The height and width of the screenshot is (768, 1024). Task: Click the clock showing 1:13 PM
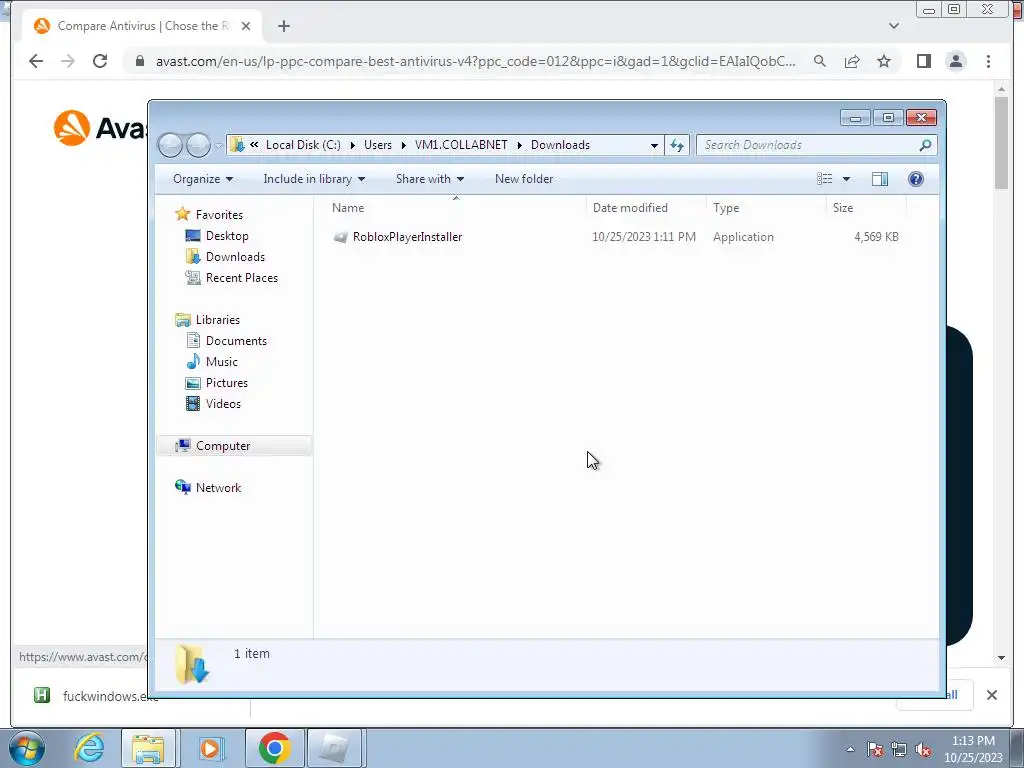[973, 741]
